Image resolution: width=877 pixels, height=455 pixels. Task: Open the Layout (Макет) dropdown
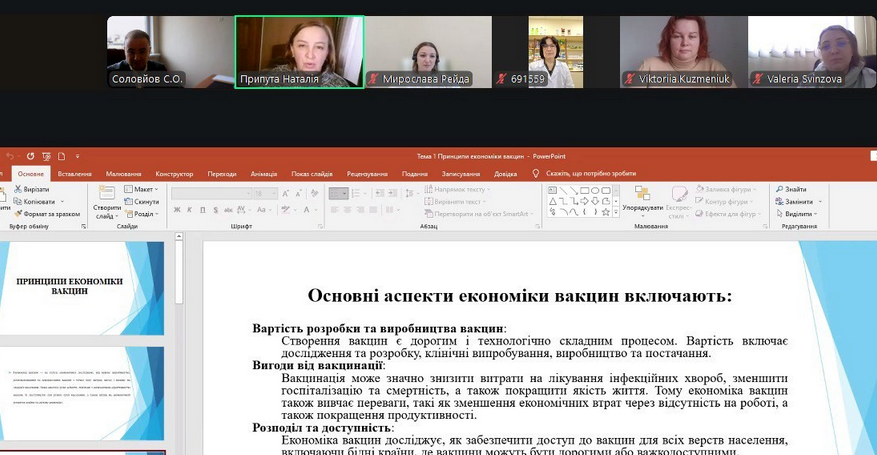pyautogui.click(x=143, y=189)
